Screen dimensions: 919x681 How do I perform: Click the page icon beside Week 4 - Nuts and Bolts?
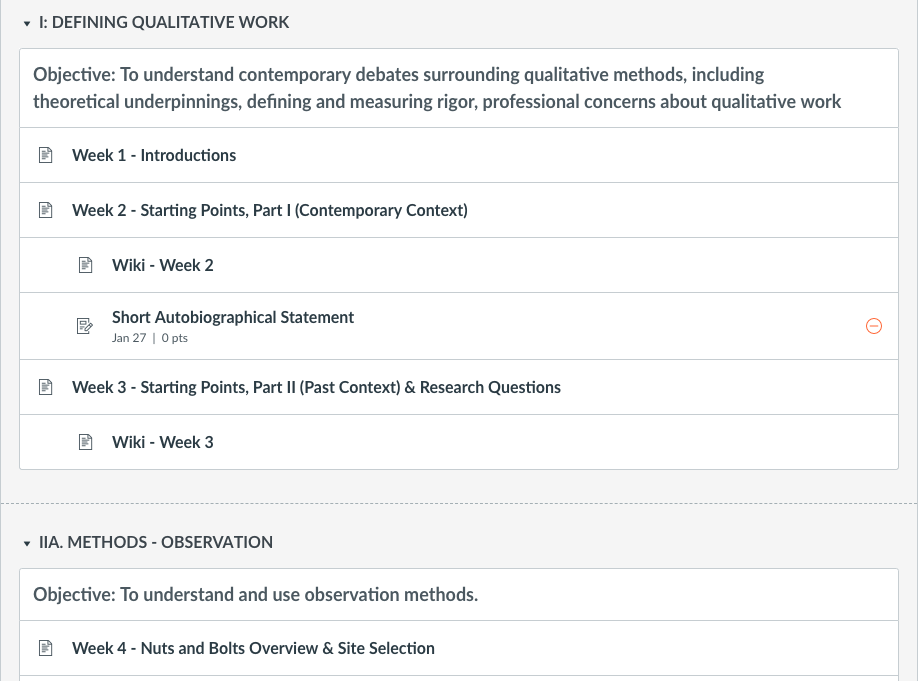(45, 648)
